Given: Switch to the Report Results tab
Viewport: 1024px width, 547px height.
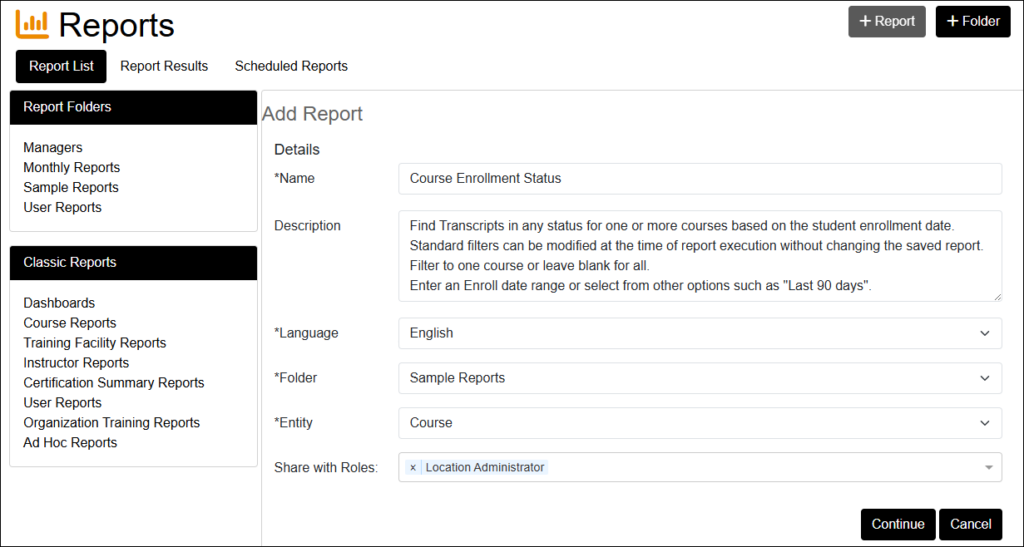Looking at the screenshot, I should (x=164, y=66).
